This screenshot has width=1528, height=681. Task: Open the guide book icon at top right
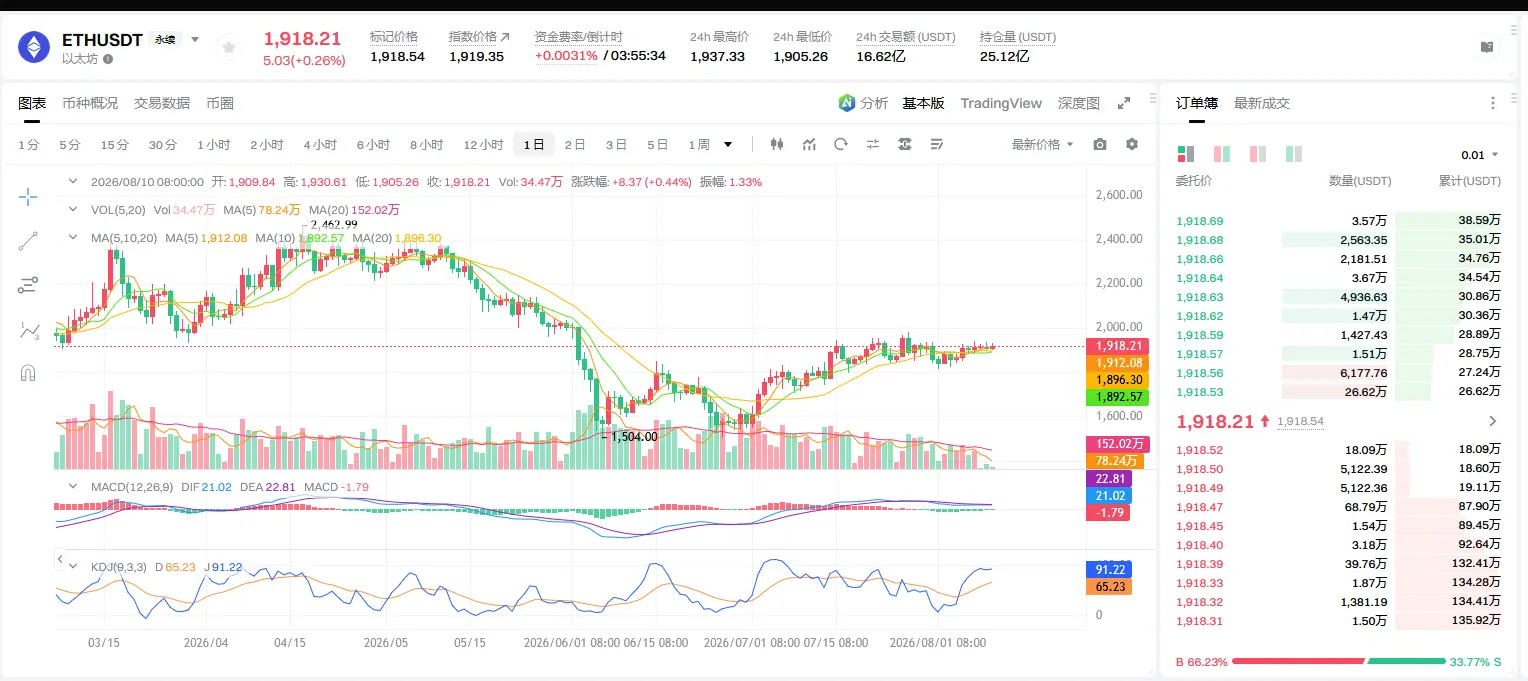coord(1487,47)
